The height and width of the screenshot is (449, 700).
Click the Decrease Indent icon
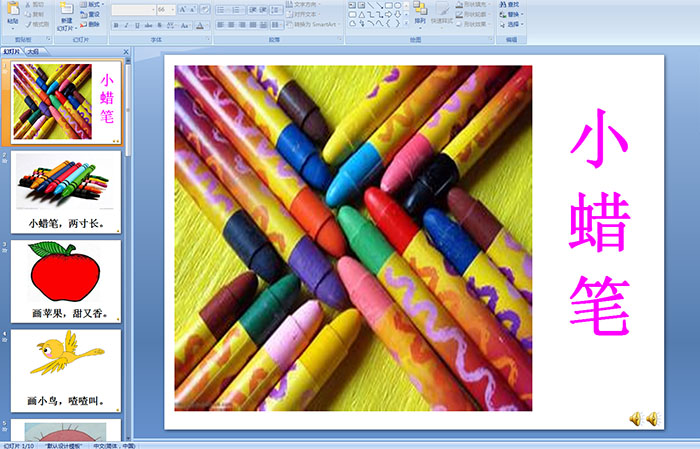click(253, 9)
